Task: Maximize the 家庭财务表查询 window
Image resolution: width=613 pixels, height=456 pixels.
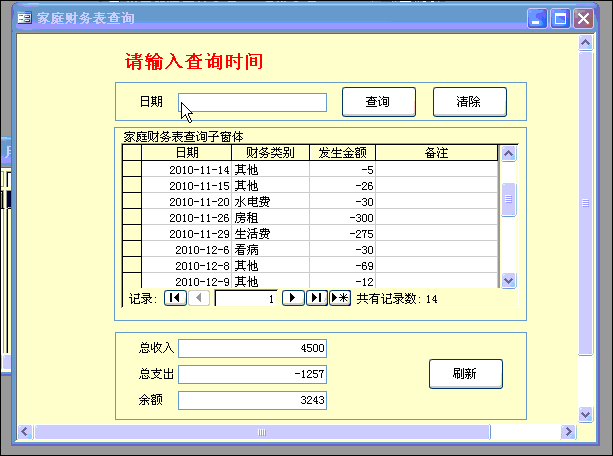Action: 560,18
